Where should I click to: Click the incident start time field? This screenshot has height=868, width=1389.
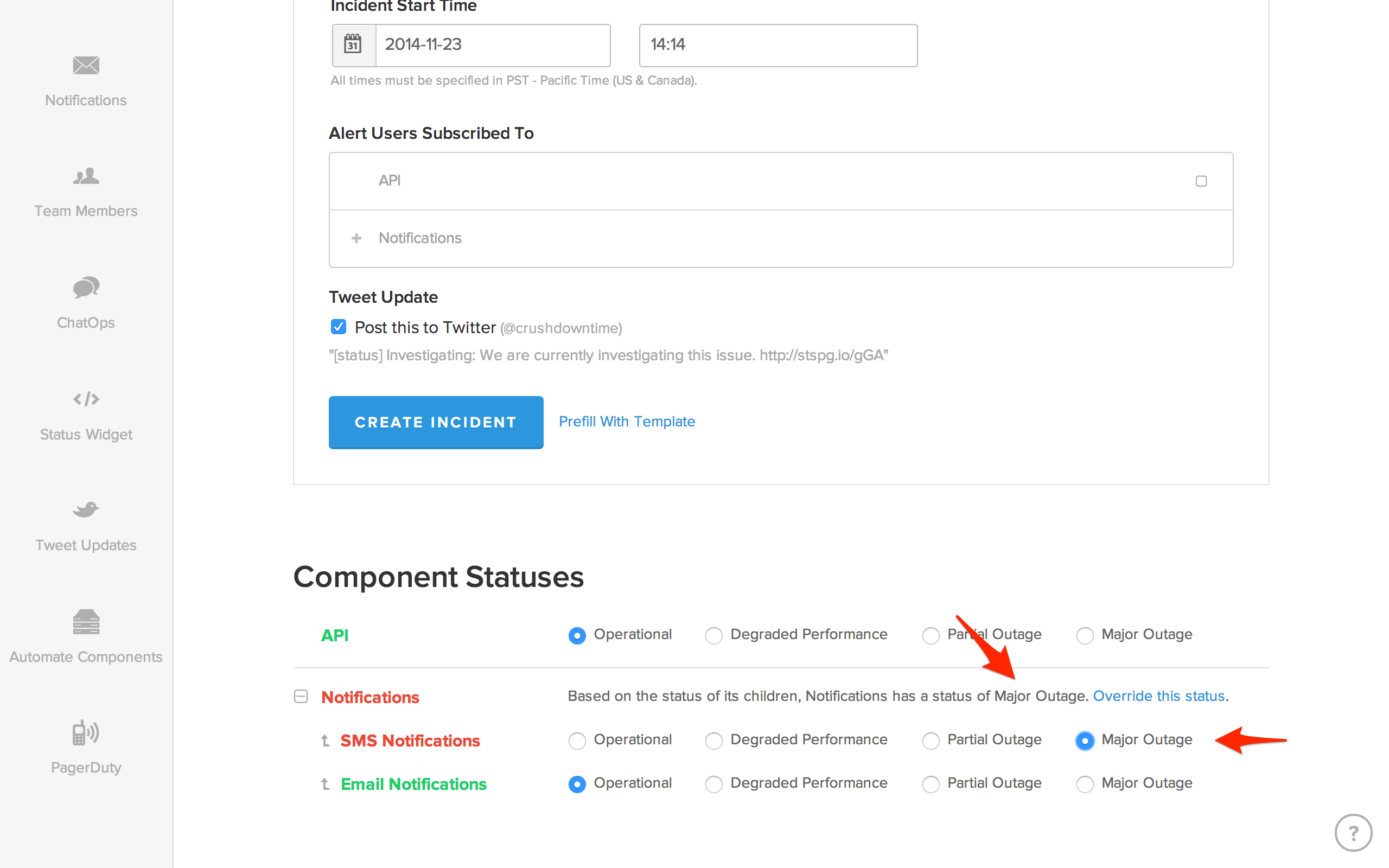click(778, 45)
